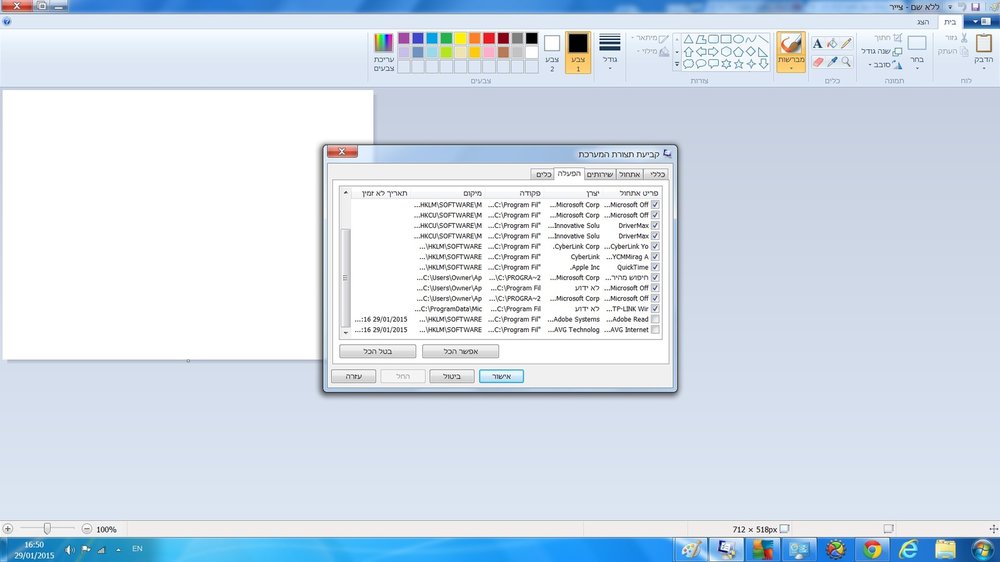Choose the diamond shape in shapes gallery
The height and width of the screenshot is (562, 1000).
point(751,52)
